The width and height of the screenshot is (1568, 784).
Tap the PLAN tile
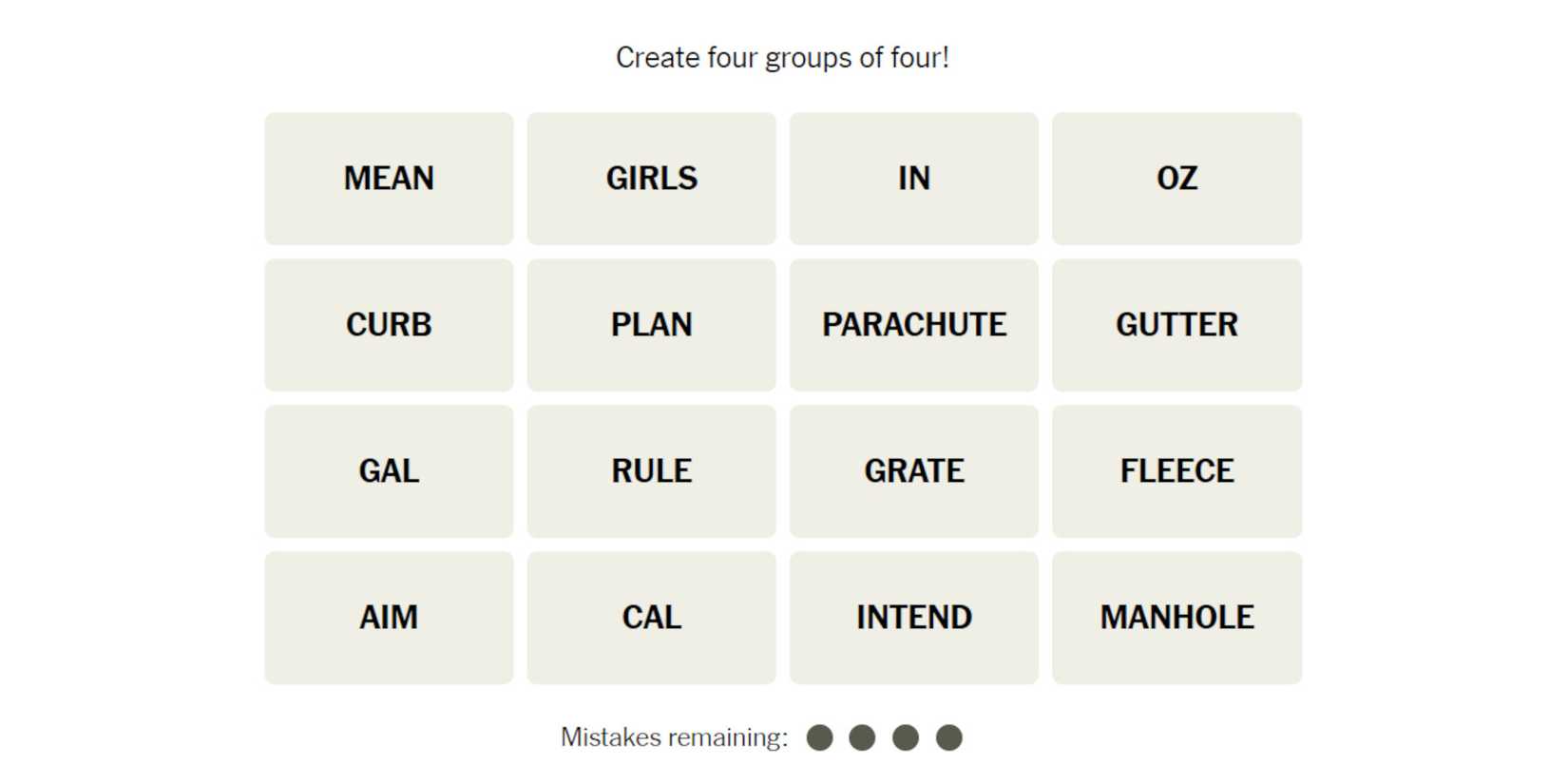click(651, 325)
